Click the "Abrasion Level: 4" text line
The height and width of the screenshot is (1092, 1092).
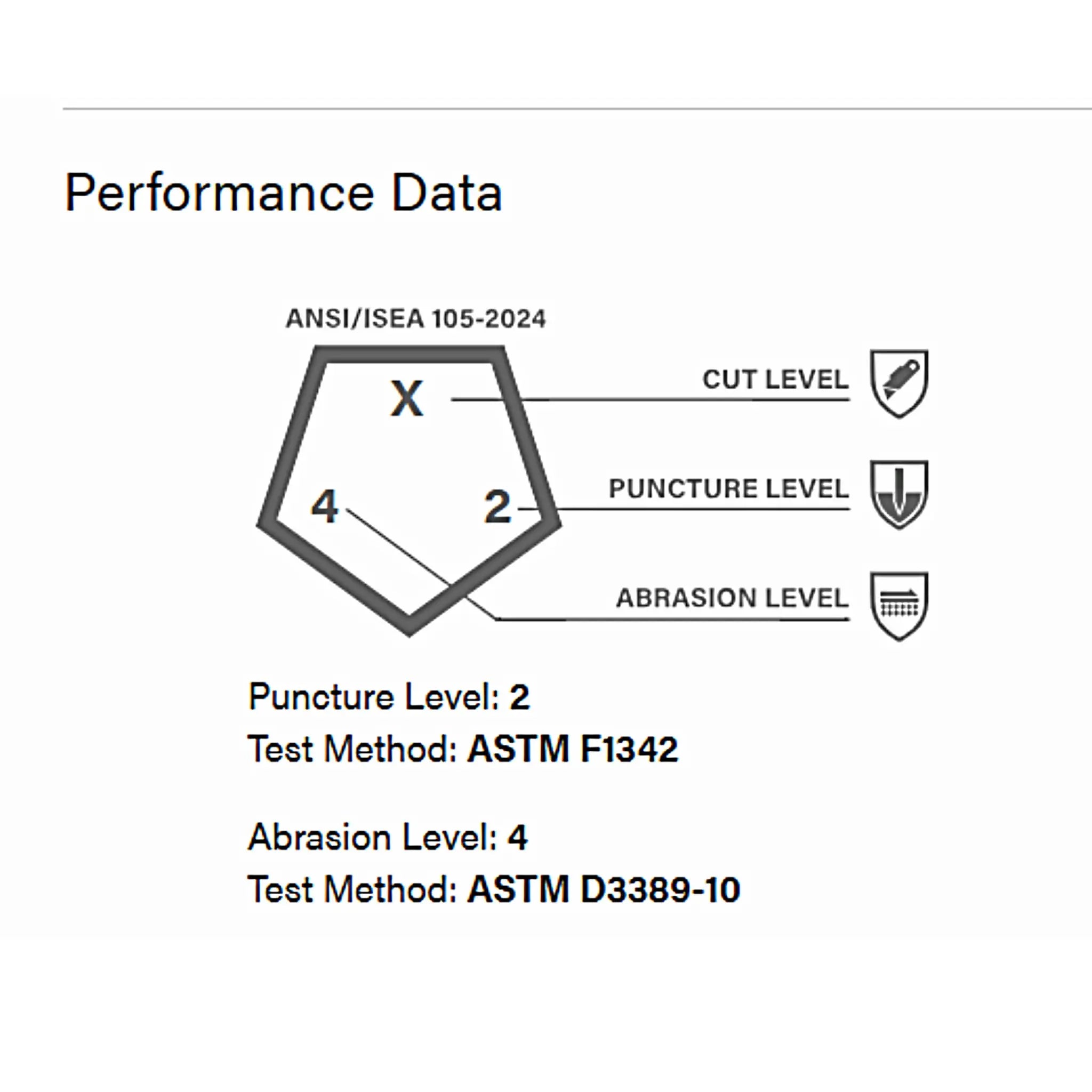388,837
